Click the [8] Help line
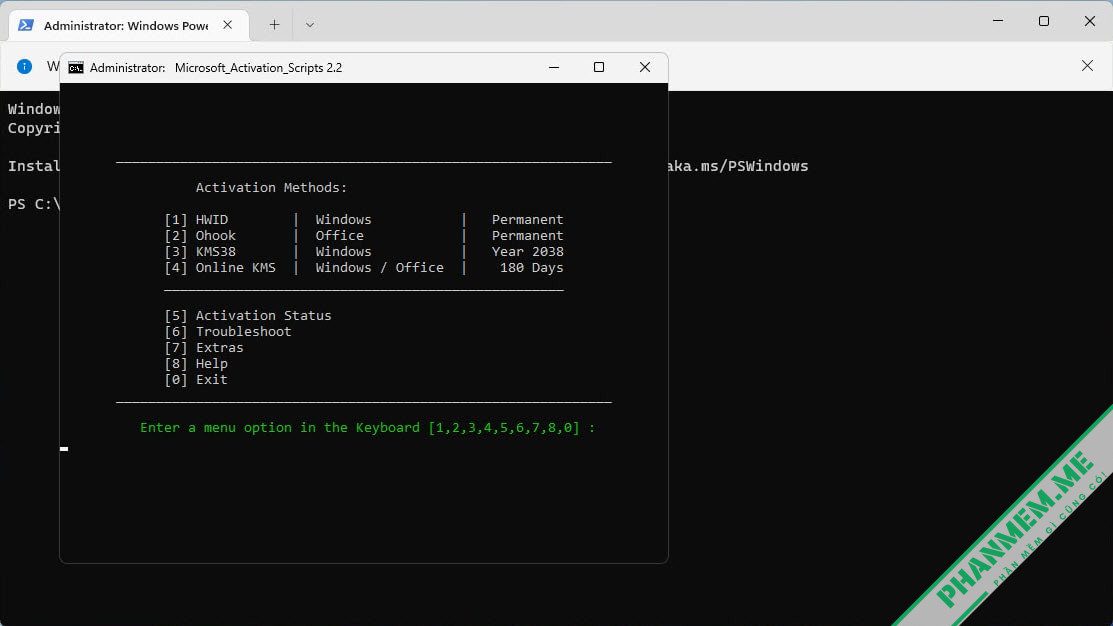The image size is (1113, 626). coord(196,363)
